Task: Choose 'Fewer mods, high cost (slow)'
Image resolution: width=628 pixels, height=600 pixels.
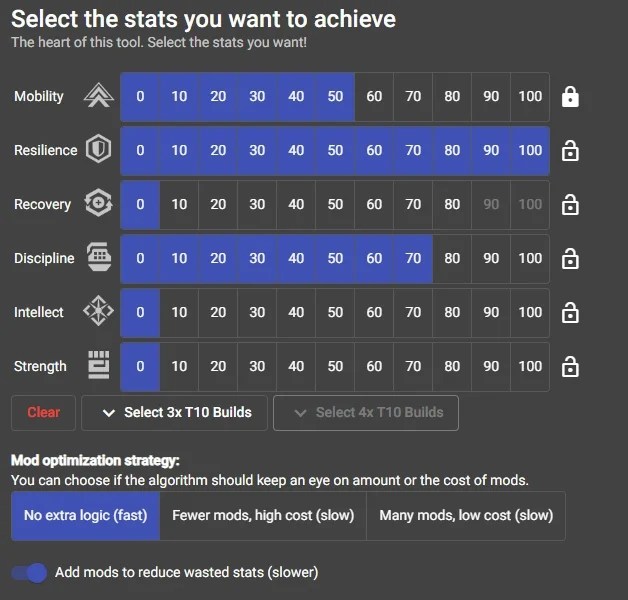Action: click(x=261, y=516)
